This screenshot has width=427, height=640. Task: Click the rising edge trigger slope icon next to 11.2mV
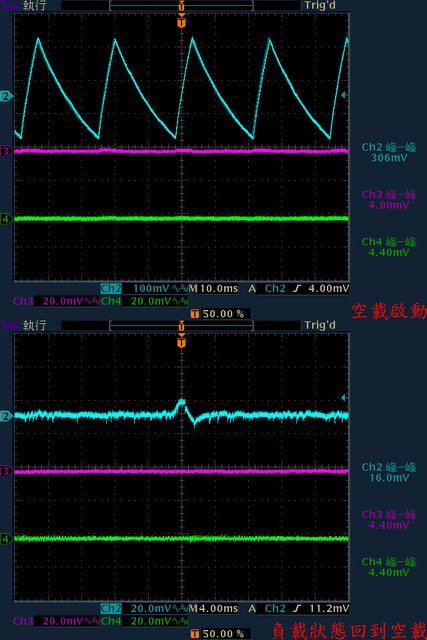(297, 609)
